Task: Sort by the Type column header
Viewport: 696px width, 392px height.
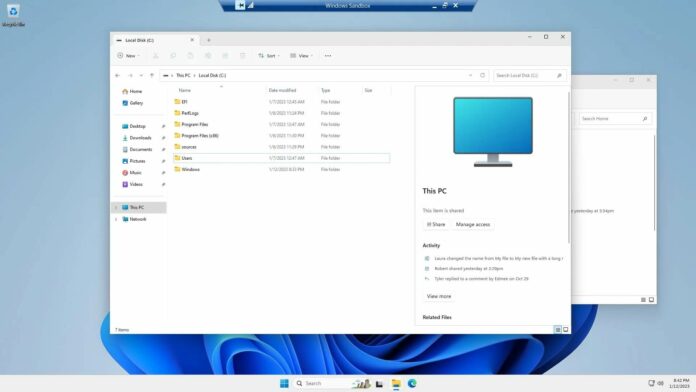Action: pos(326,91)
